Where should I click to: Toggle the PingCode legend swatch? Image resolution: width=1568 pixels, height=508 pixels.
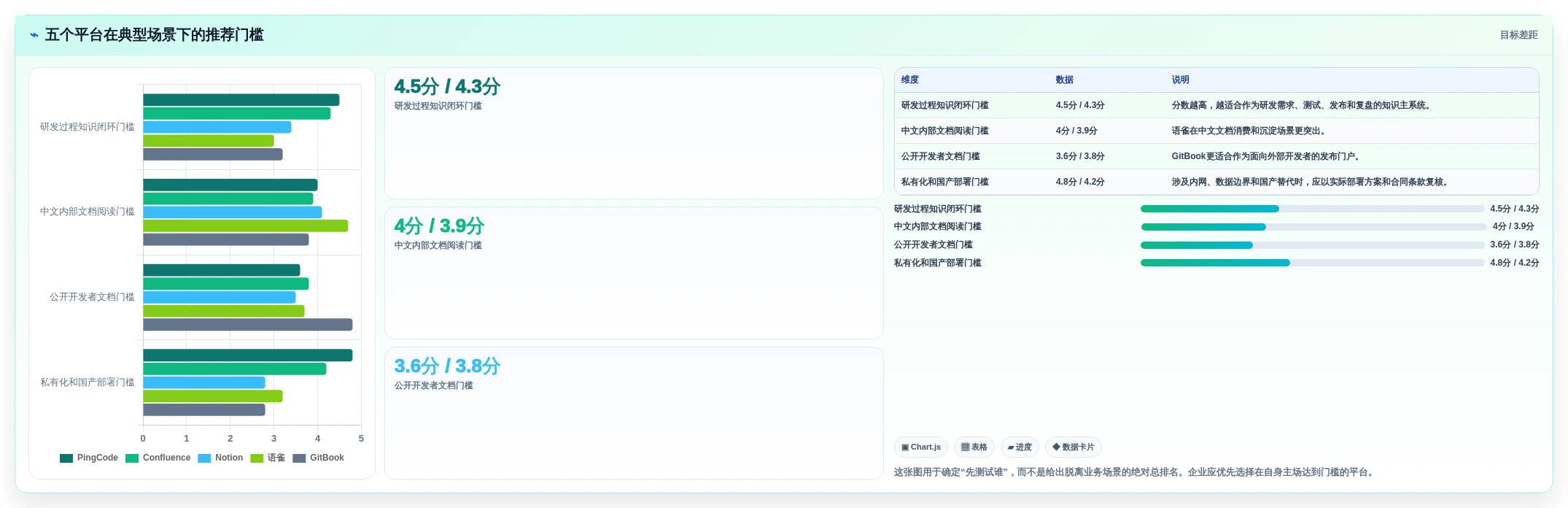(x=66, y=458)
